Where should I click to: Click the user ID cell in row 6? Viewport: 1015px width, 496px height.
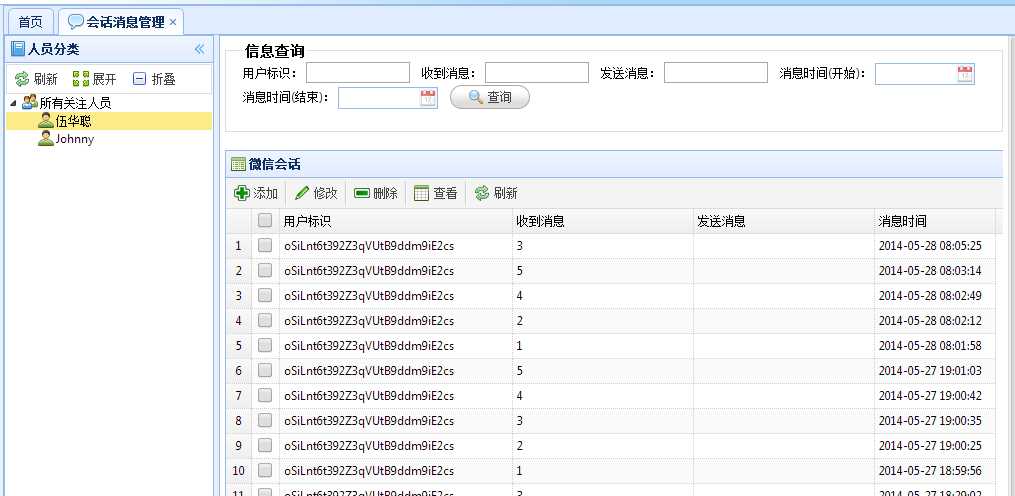pyautogui.click(x=396, y=371)
